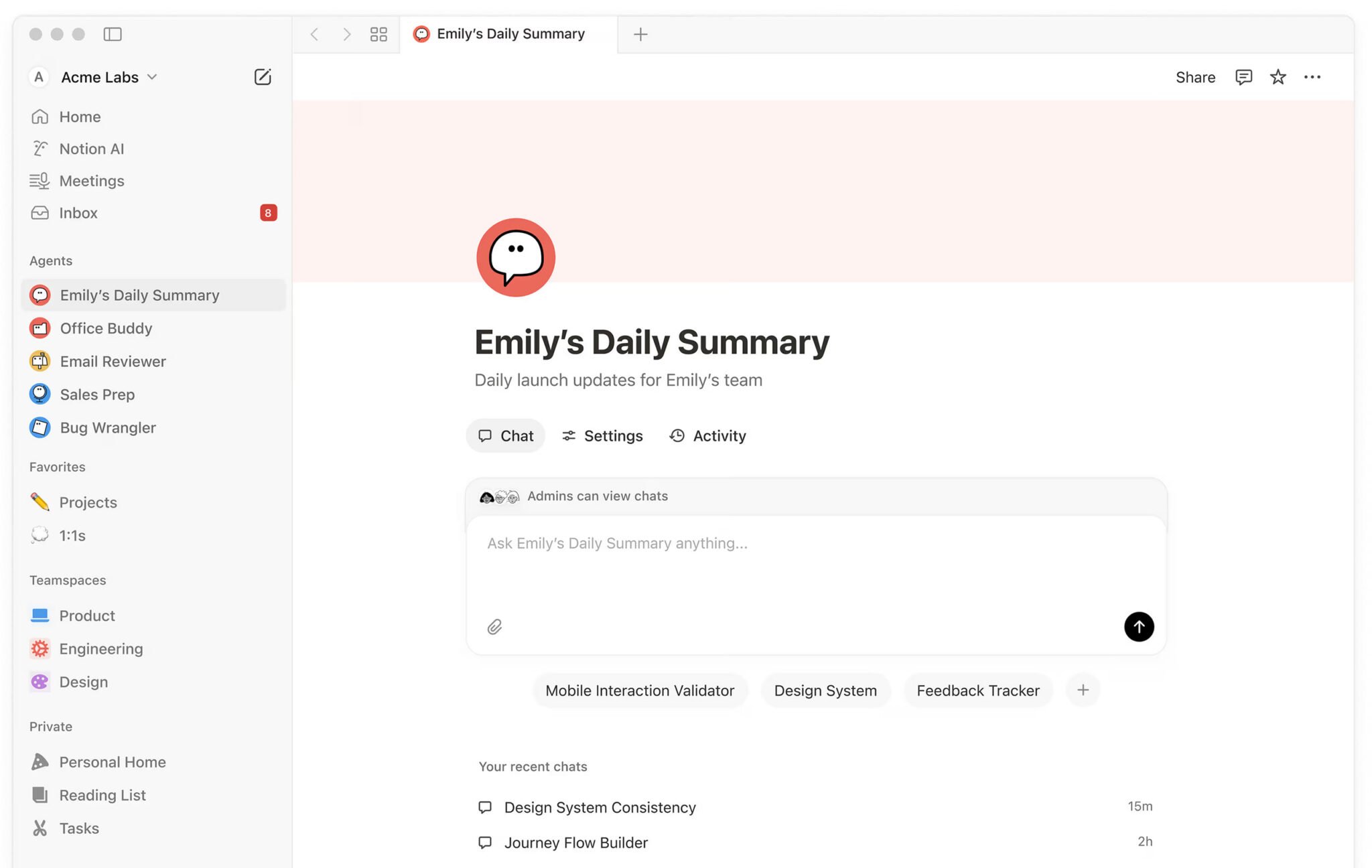Switch to the Settings tab
1372x868 pixels.
coord(602,435)
